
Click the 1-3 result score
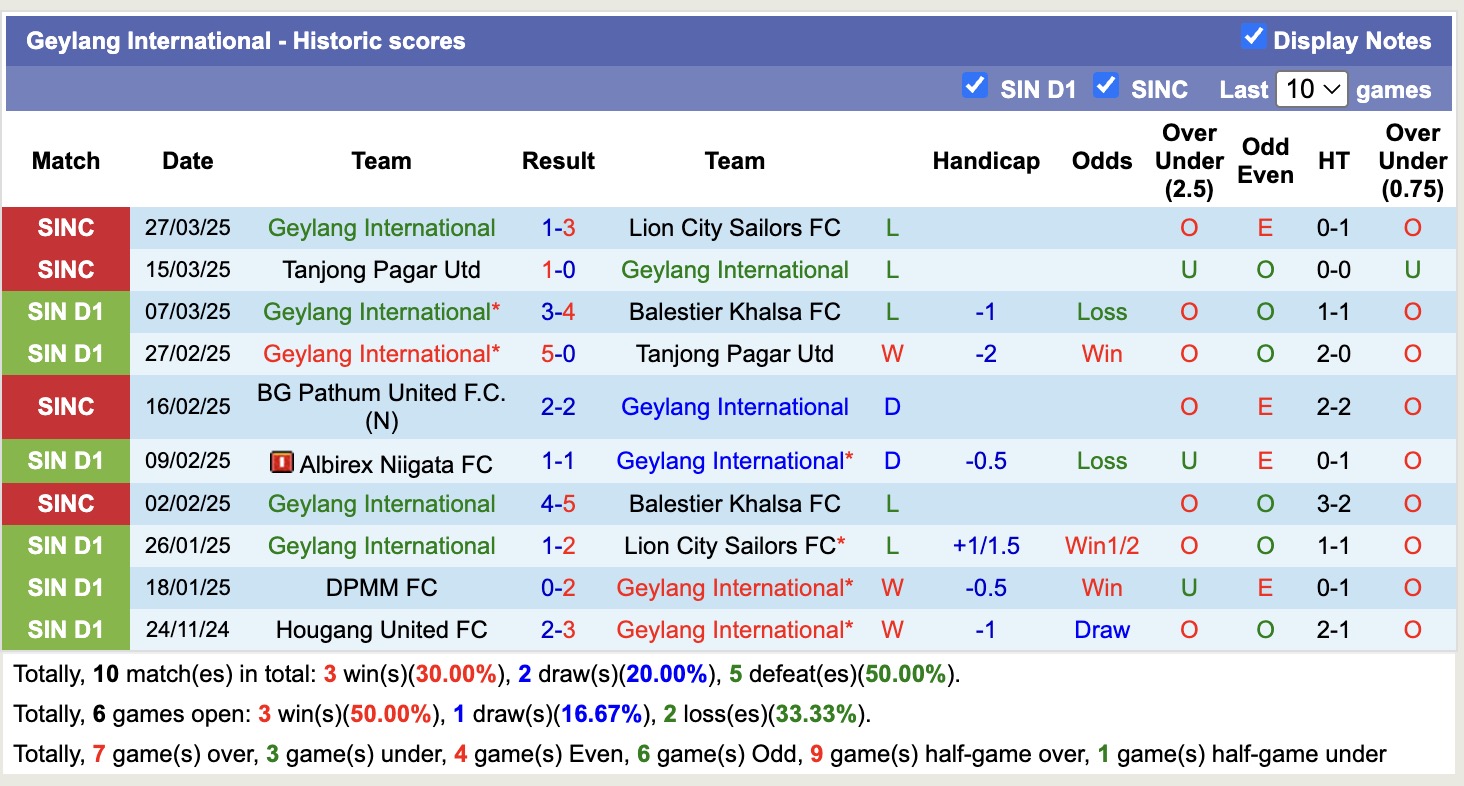pos(558,228)
